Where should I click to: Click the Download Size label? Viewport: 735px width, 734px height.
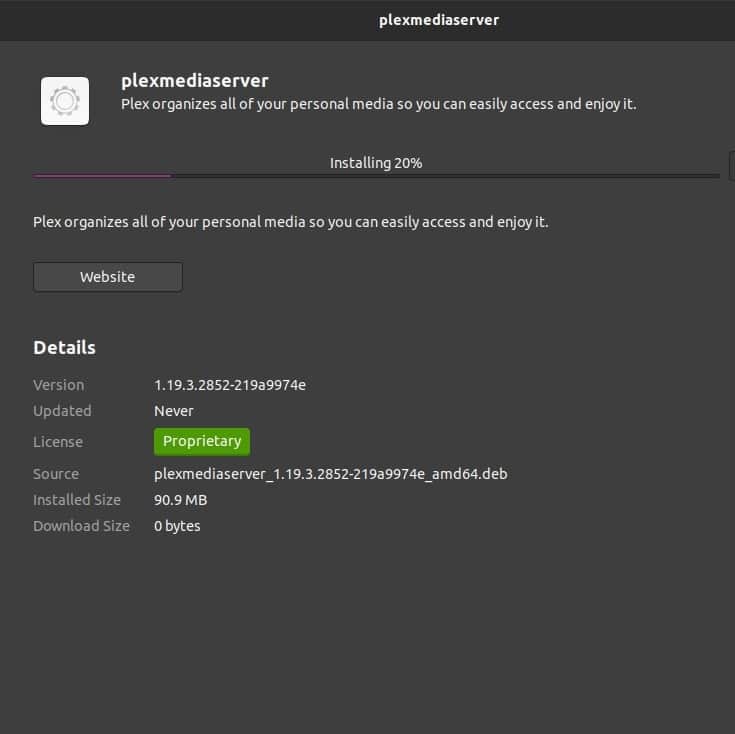[x=82, y=526]
